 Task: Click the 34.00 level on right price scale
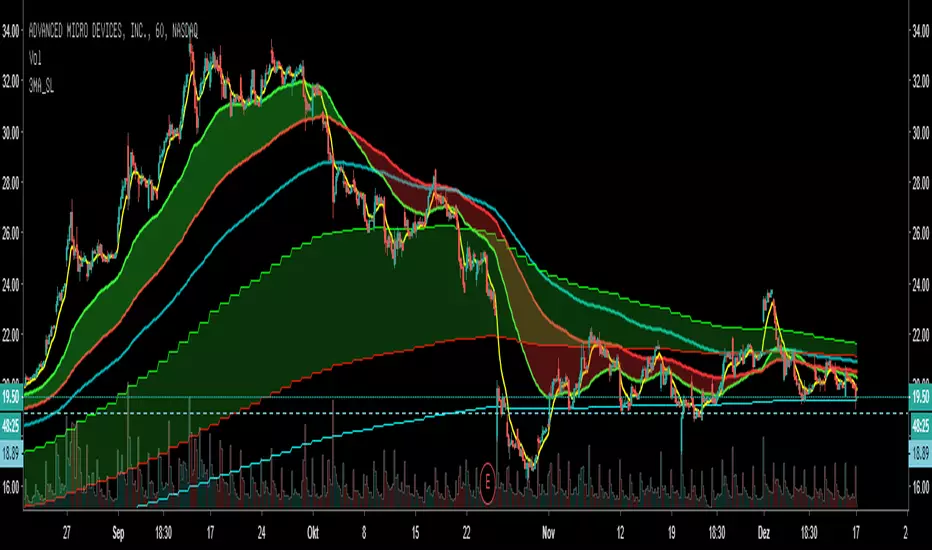(921, 31)
